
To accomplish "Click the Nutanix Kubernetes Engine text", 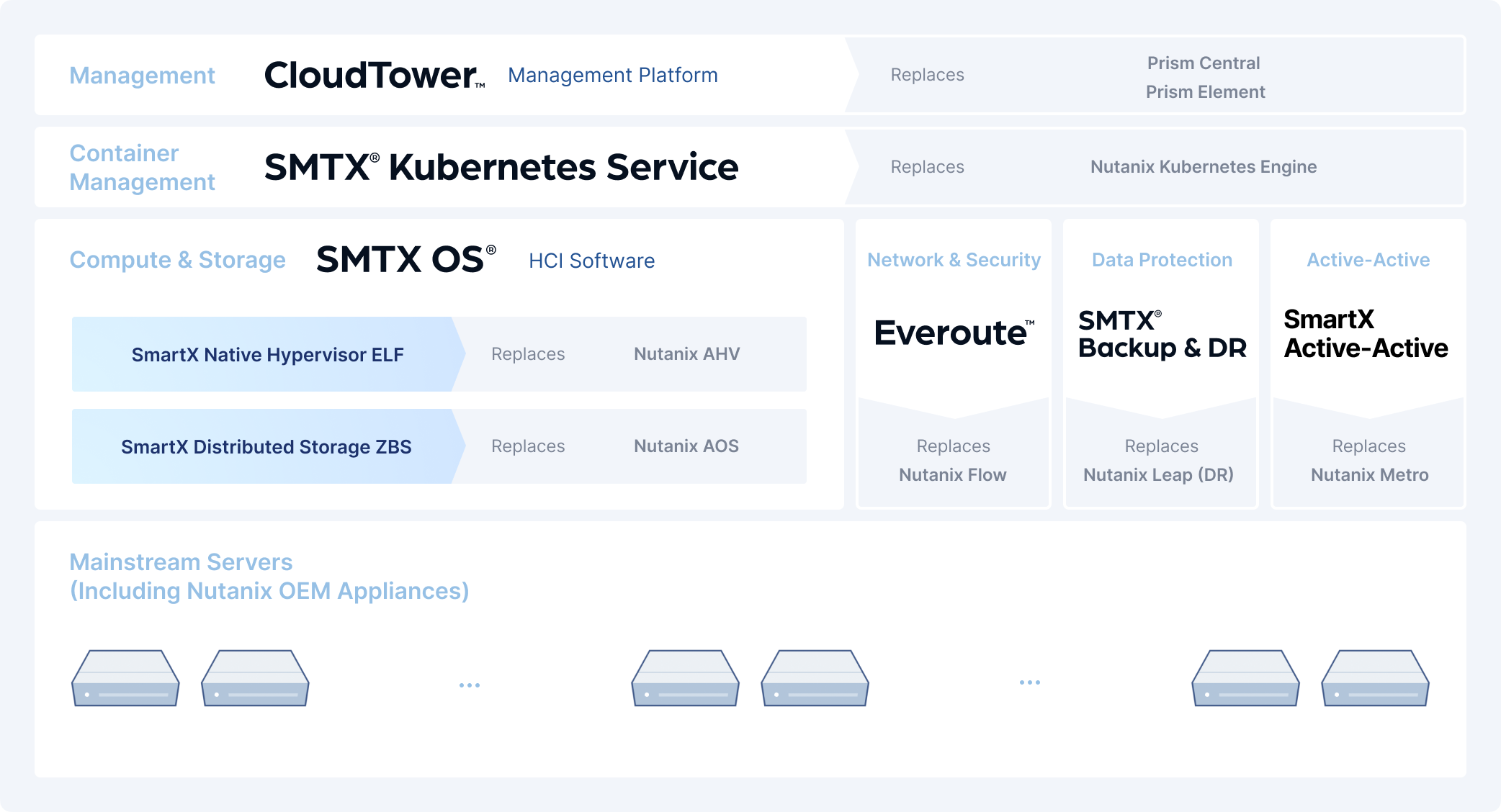I will [1204, 167].
